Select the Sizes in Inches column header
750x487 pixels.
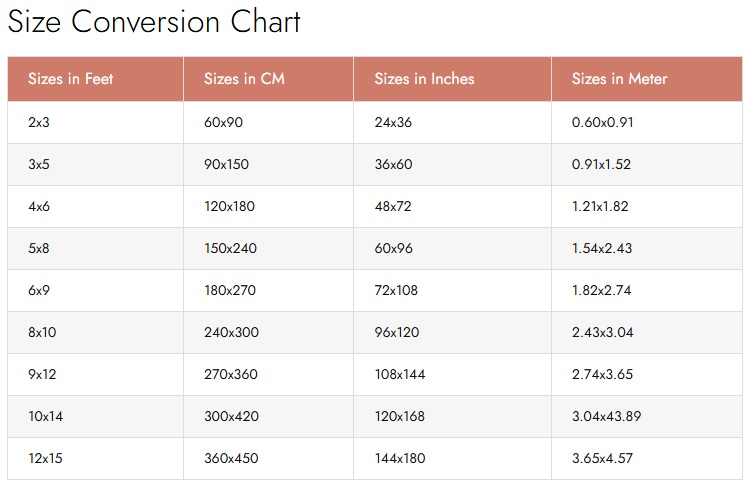pyautogui.click(x=452, y=79)
